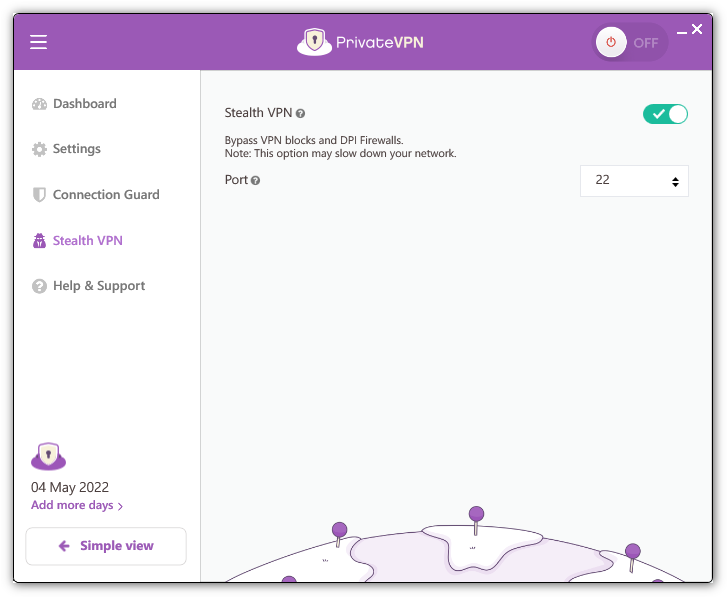
Task: Click the Settings gear icon
Action: tap(40, 149)
